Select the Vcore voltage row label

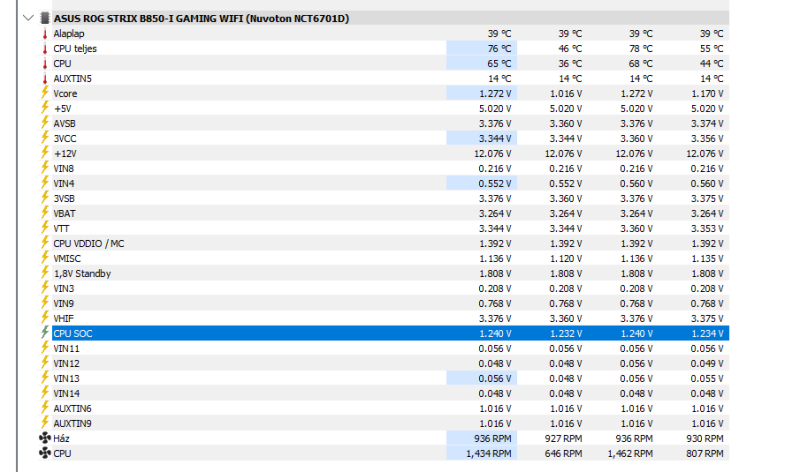[65, 94]
